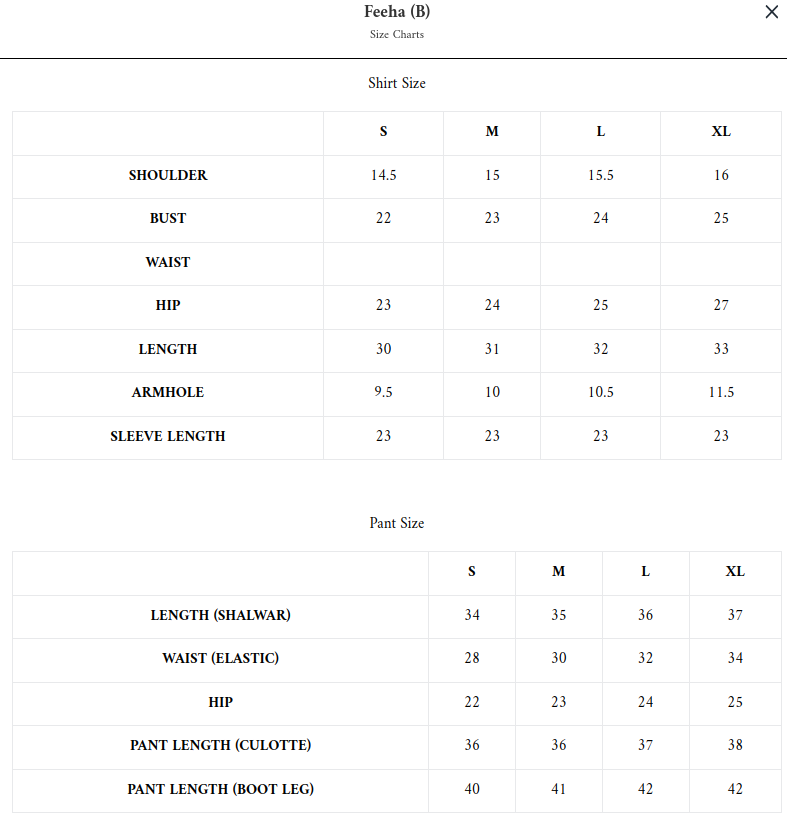Image resolution: width=787 pixels, height=838 pixels.
Task: Click the WAIST (ELASTIC) row label
Action: [x=221, y=659]
